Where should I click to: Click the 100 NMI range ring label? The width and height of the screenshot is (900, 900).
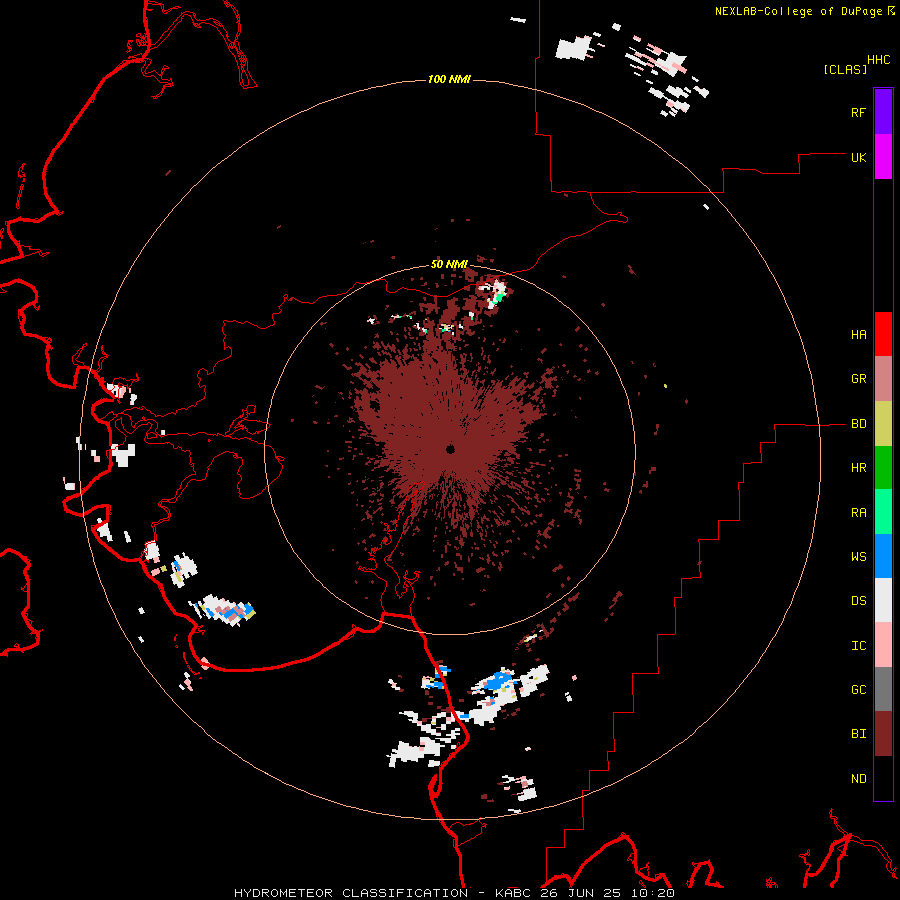tap(449, 79)
